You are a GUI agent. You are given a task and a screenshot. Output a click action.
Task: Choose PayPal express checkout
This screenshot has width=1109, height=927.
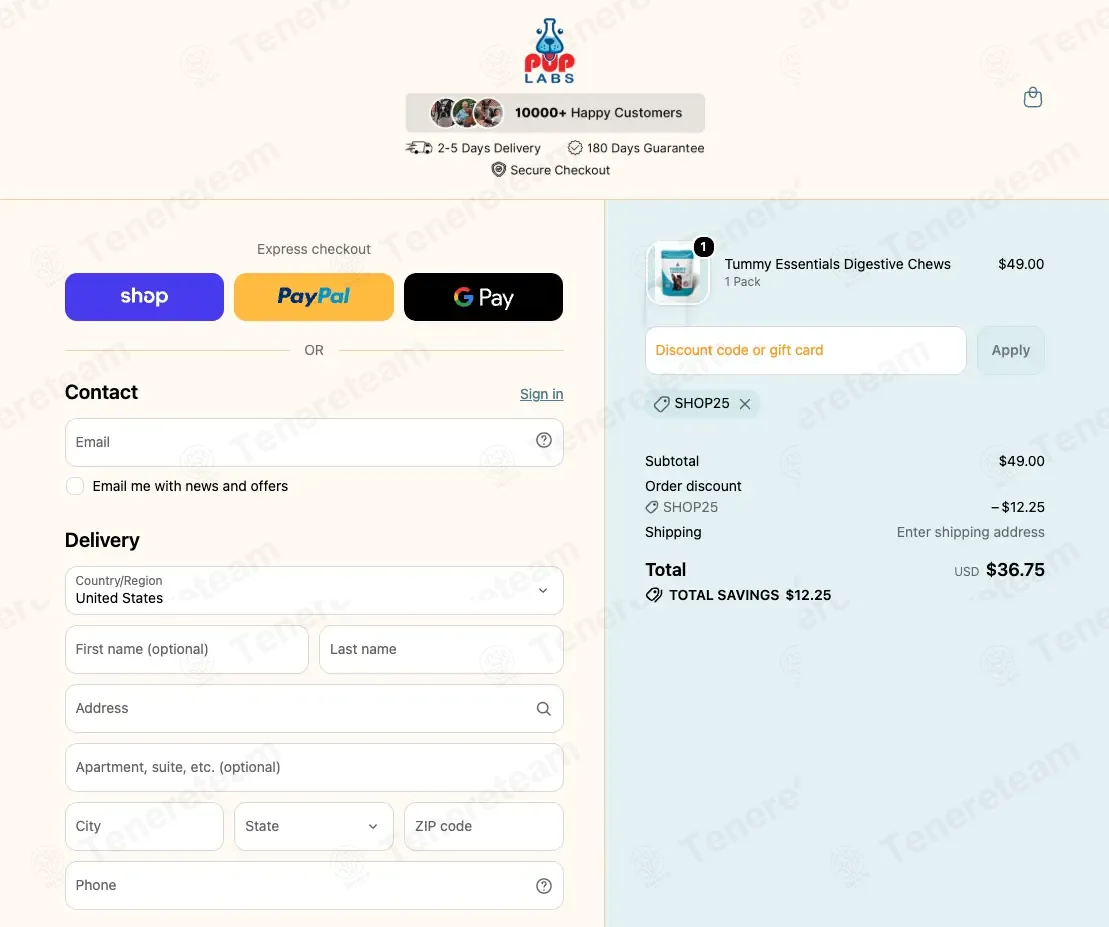coord(313,297)
